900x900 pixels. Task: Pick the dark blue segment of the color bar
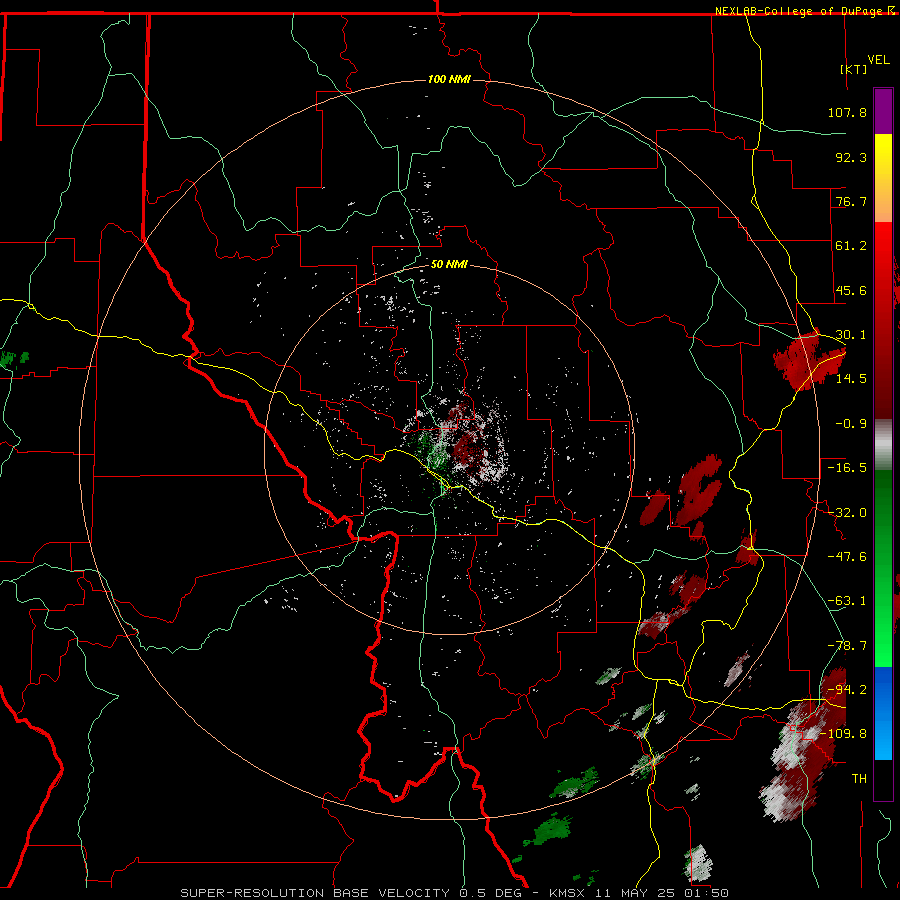click(883, 689)
